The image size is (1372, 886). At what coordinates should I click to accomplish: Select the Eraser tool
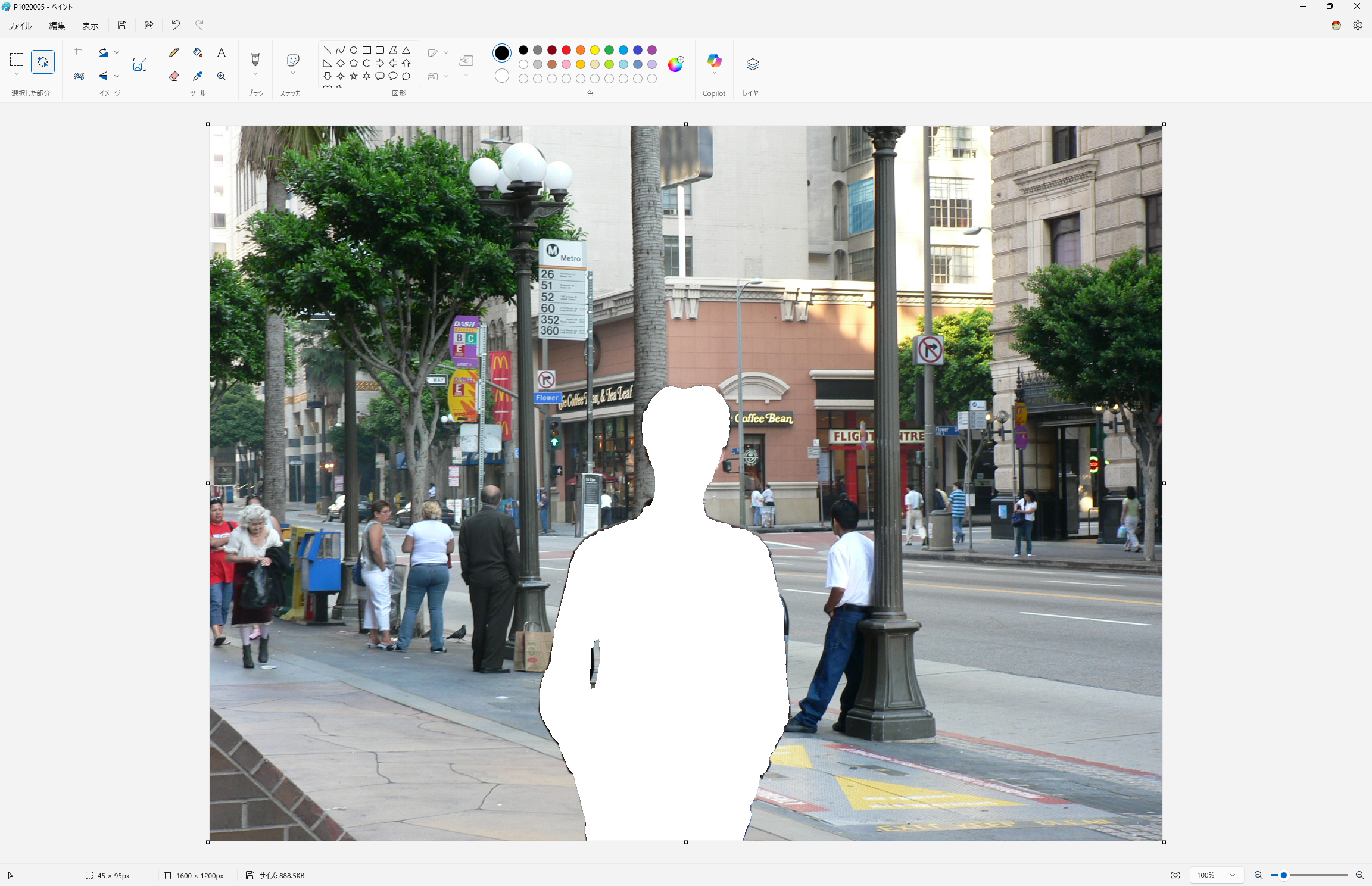[x=174, y=76]
